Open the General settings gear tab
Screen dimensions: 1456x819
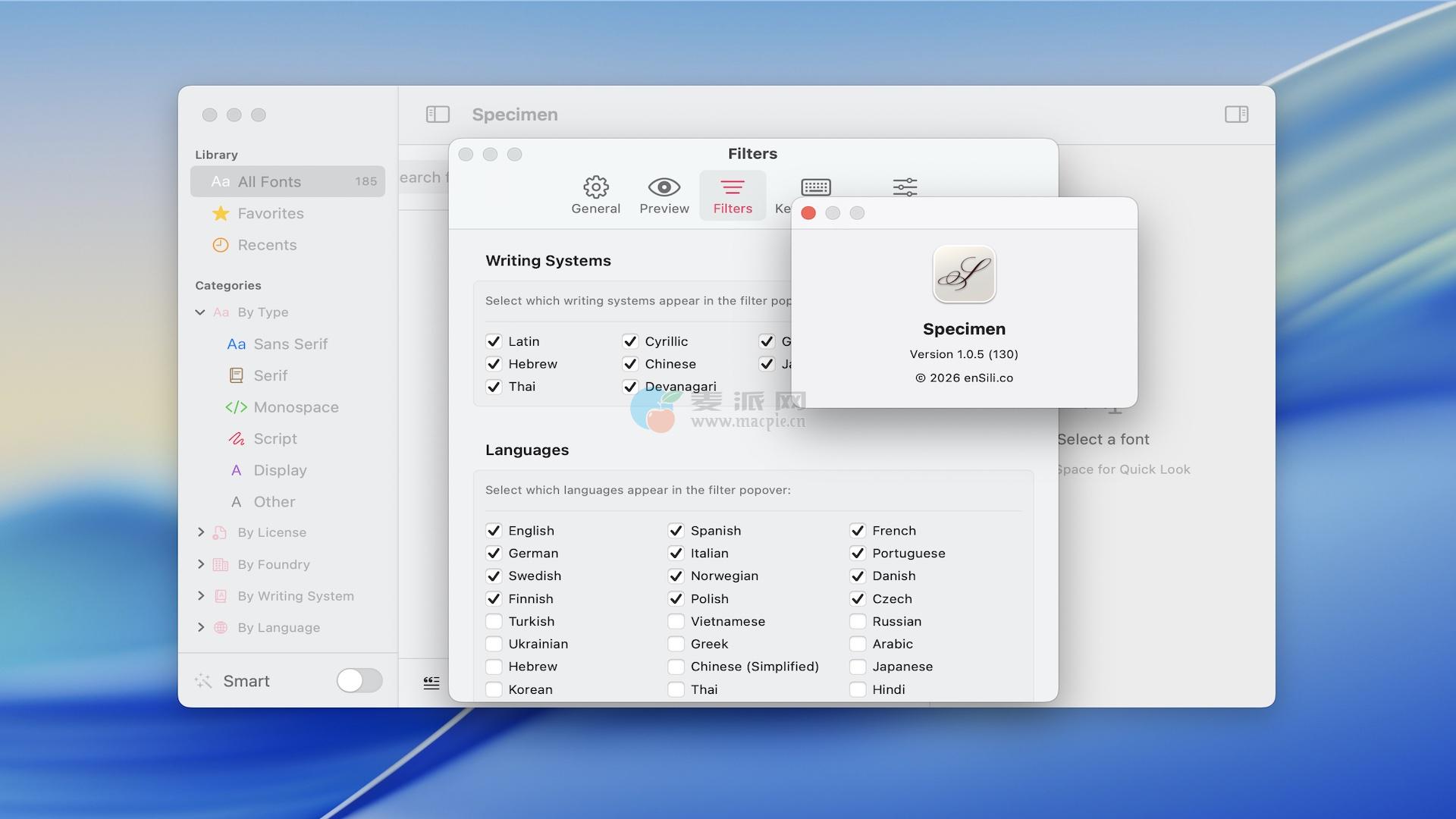tap(595, 195)
